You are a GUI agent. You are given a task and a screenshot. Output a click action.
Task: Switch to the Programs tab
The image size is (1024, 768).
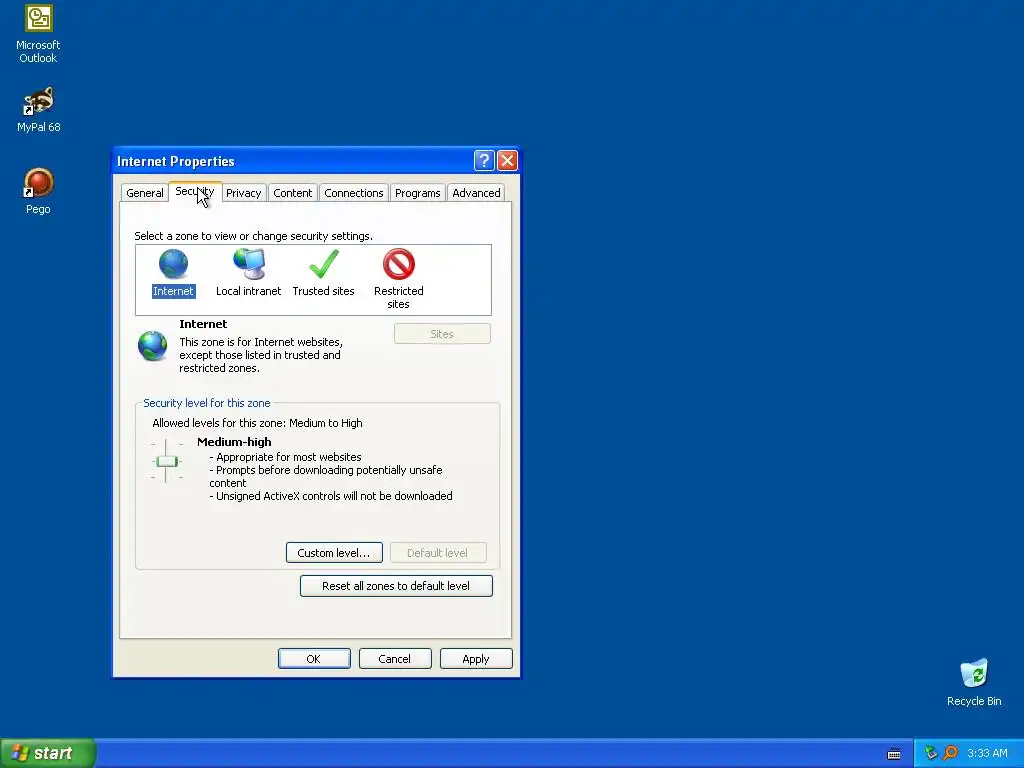(417, 193)
